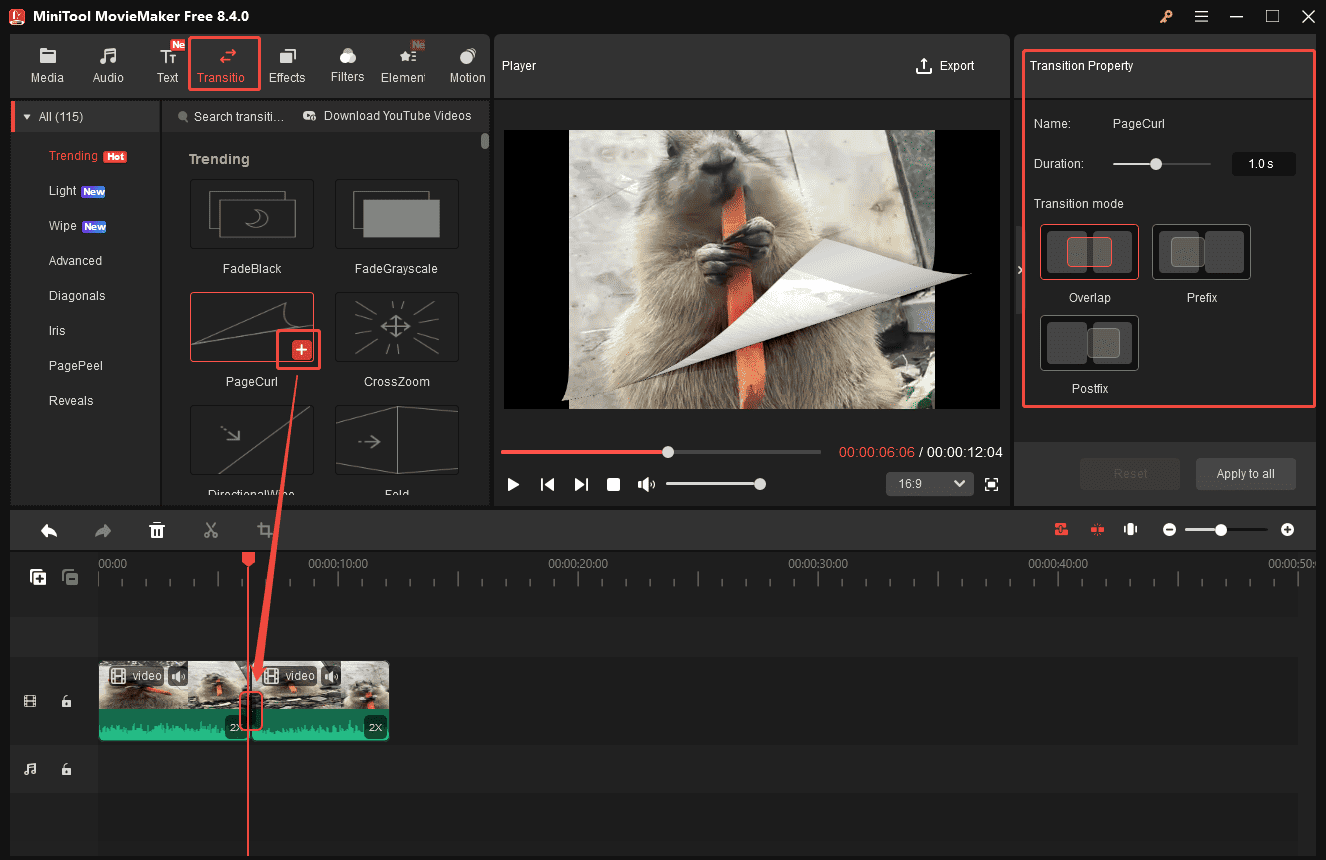Mute the player volume speaker icon
1326x860 pixels.
coord(646,483)
